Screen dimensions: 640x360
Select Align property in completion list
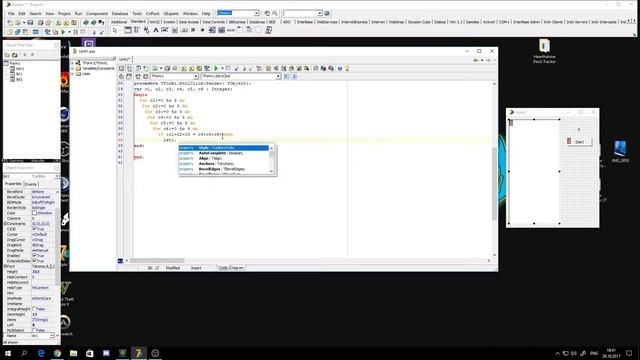(x=224, y=158)
